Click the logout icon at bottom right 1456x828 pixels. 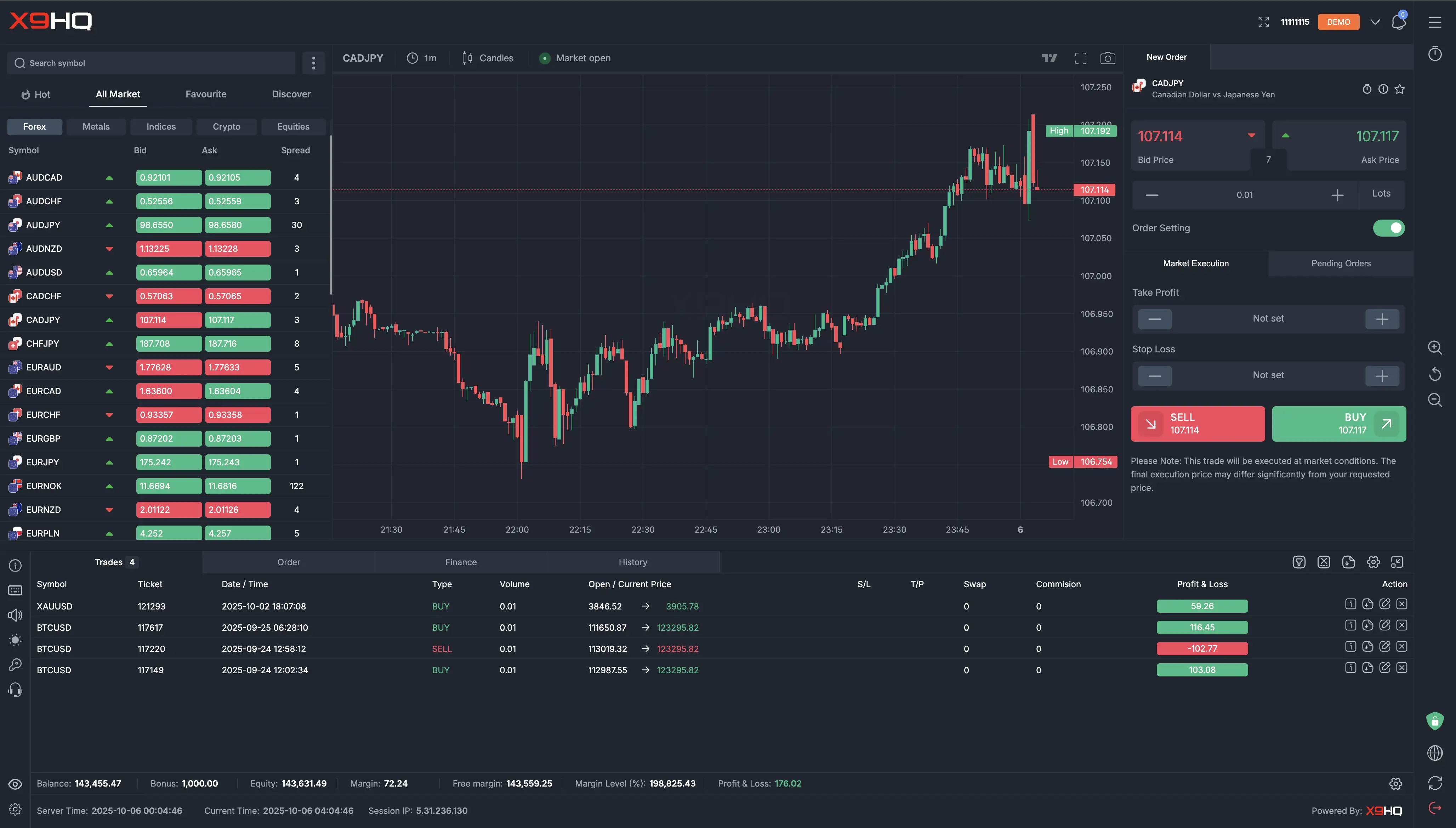pos(1434,808)
